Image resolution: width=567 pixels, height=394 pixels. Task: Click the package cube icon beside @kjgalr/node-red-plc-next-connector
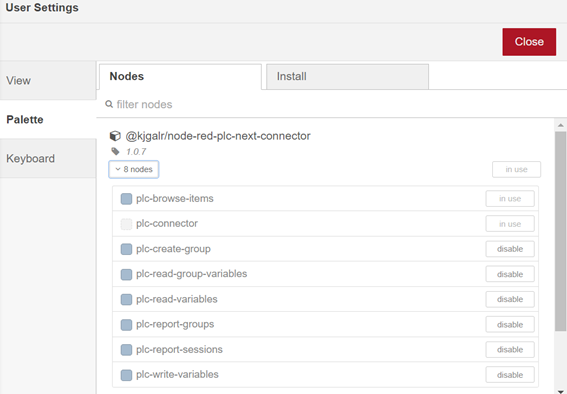point(115,136)
